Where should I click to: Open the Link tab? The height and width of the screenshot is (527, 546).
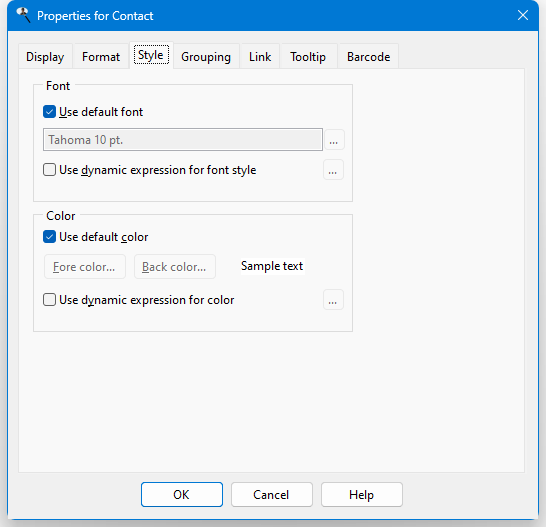[260, 56]
